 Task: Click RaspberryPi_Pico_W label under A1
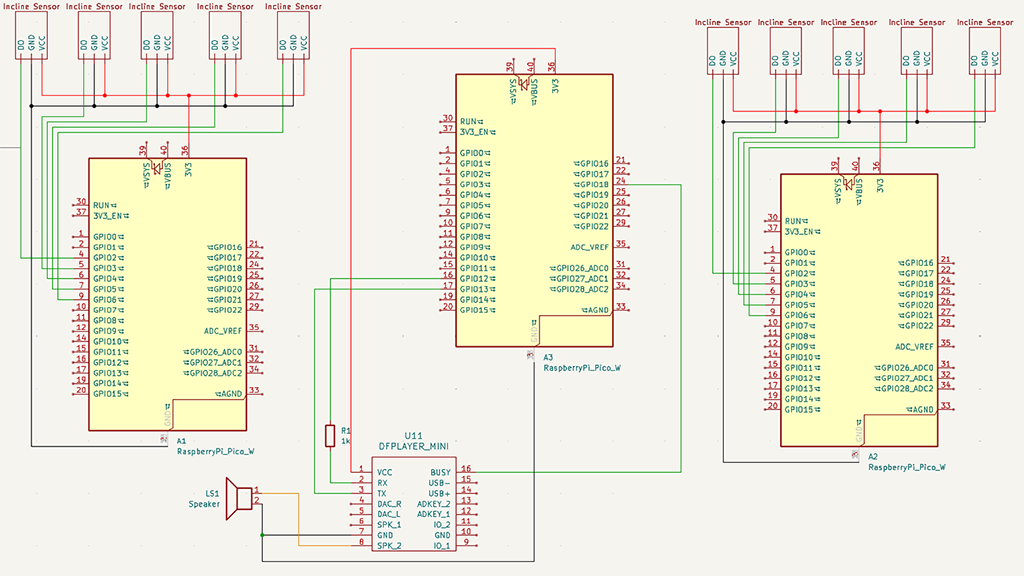pyautogui.click(x=216, y=451)
